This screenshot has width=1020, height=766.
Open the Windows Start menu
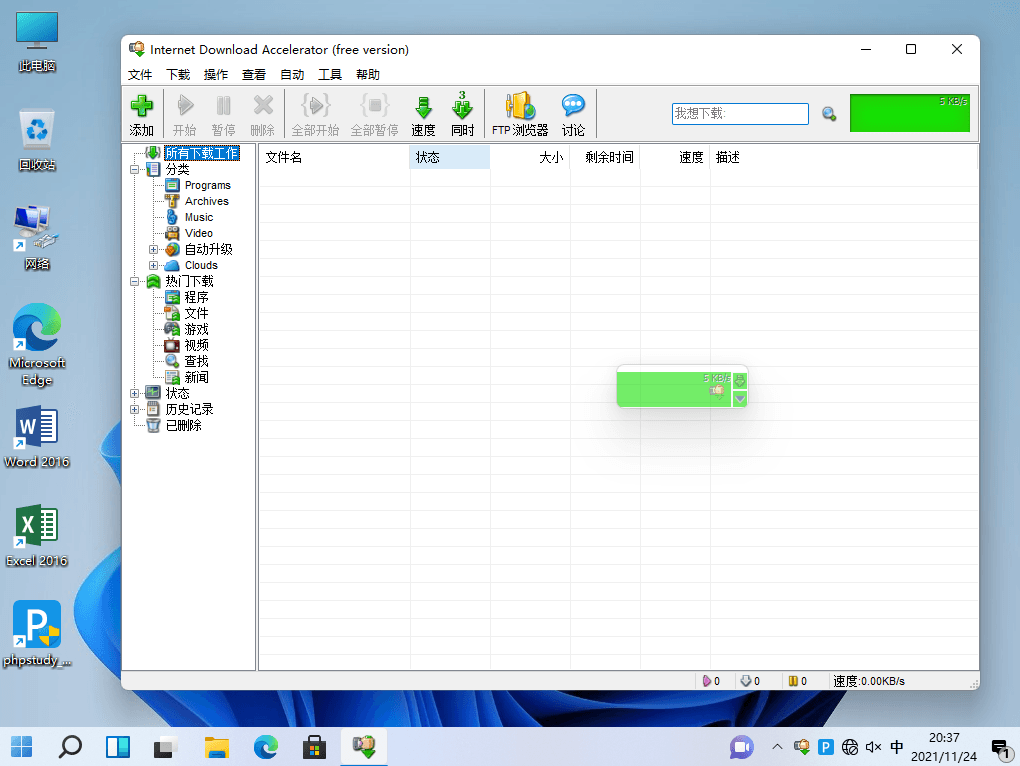[21, 746]
